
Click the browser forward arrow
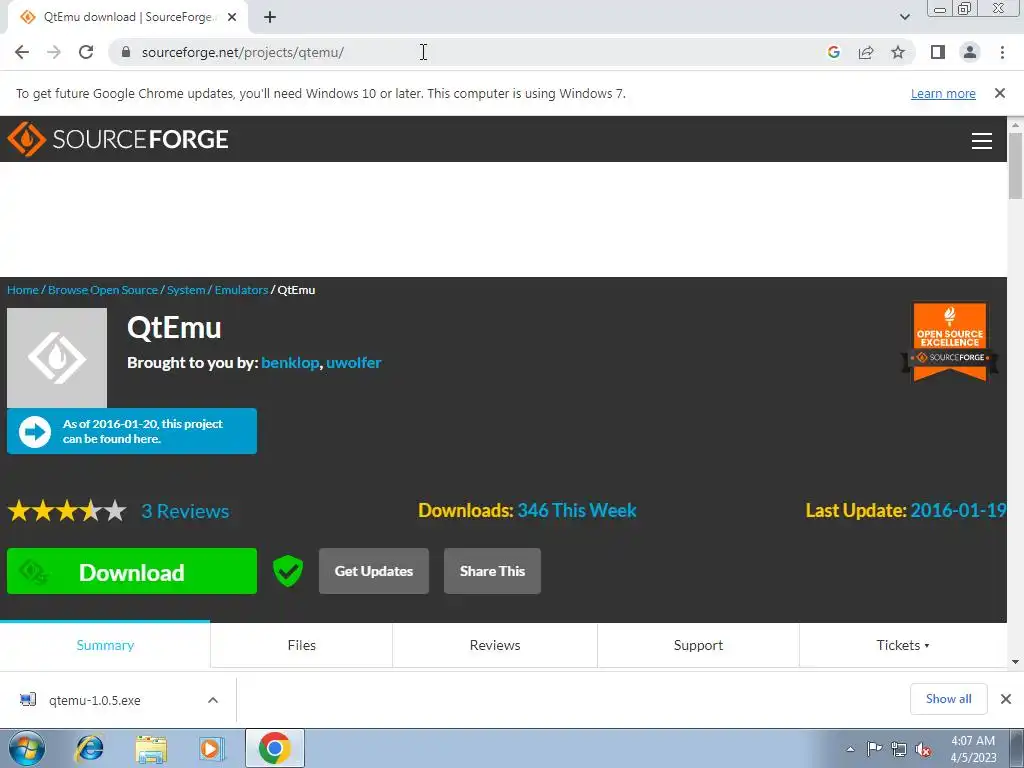tap(54, 52)
